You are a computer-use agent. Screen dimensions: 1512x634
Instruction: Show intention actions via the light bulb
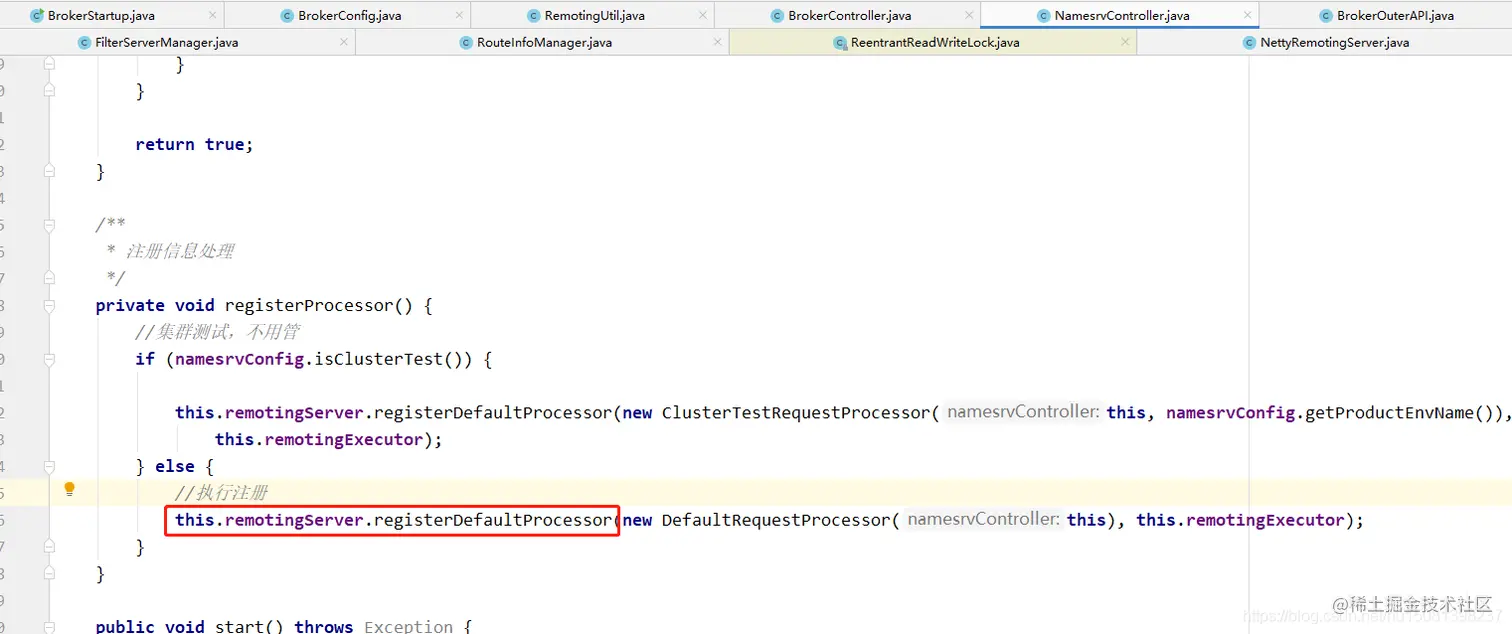(69, 489)
